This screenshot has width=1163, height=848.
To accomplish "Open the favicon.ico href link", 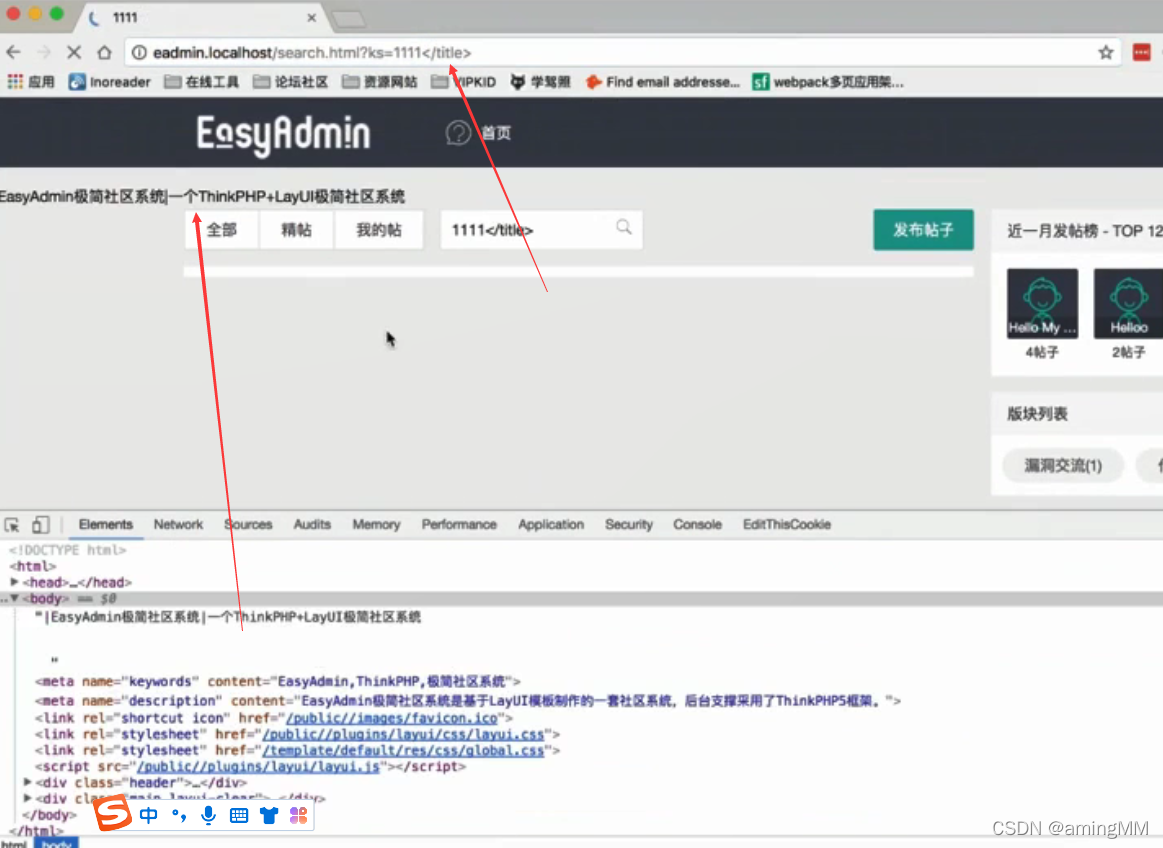I will point(392,718).
